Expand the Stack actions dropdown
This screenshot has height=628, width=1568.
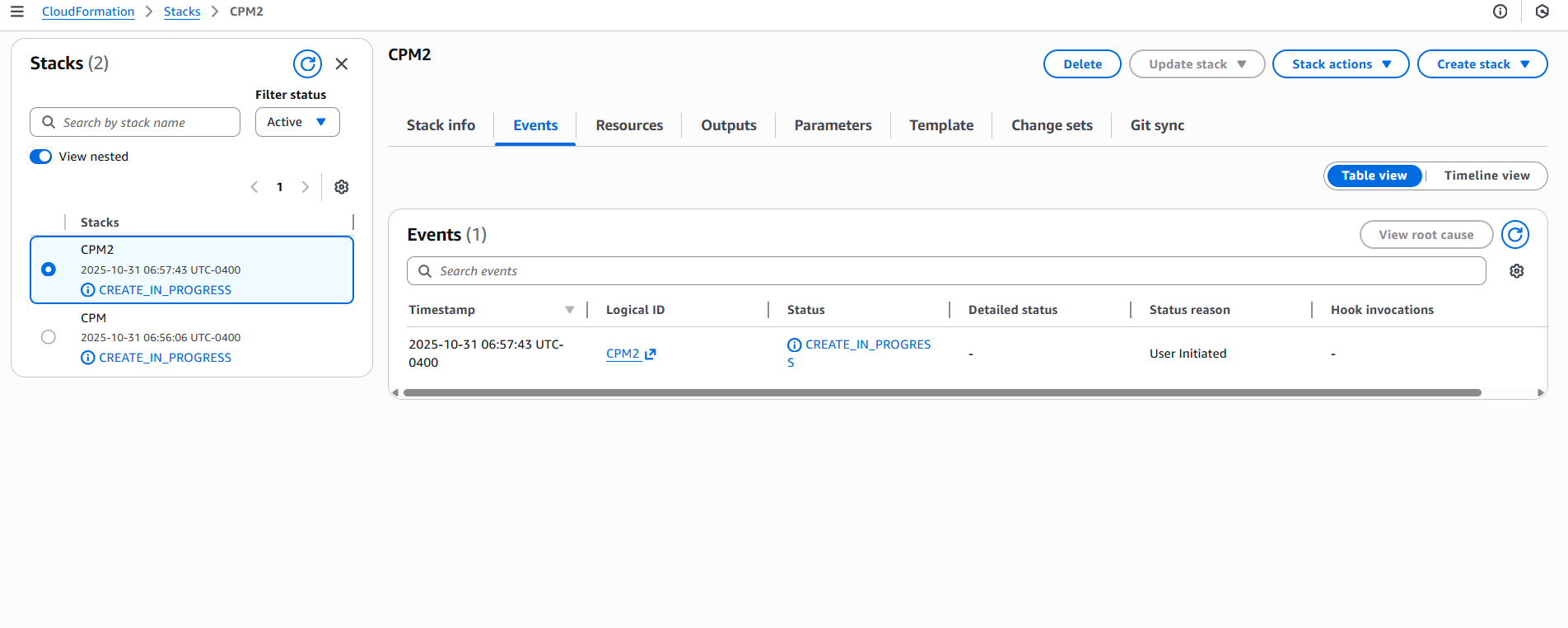(x=1340, y=64)
